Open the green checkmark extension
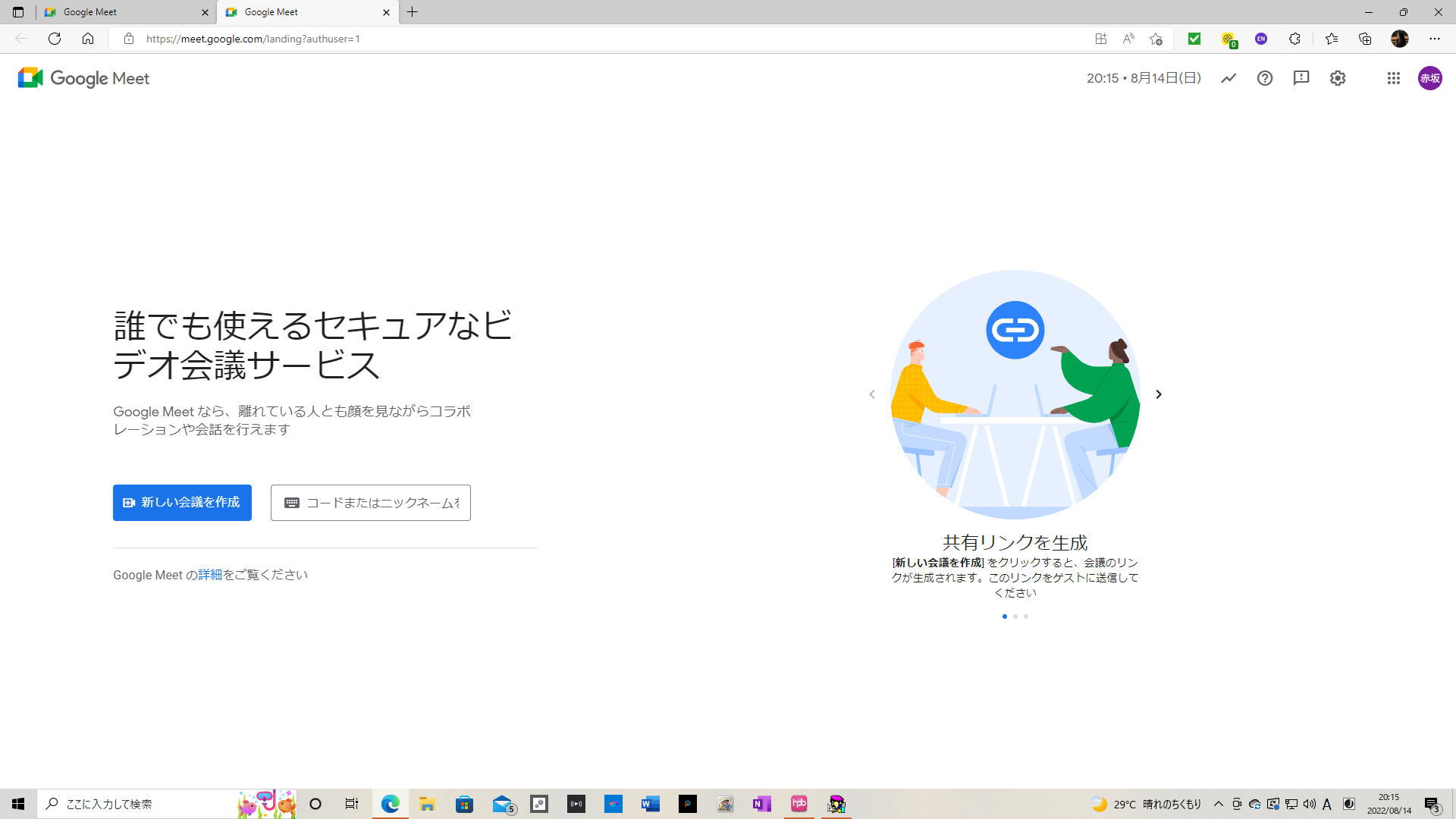The height and width of the screenshot is (819, 1456). point(1194,39)
